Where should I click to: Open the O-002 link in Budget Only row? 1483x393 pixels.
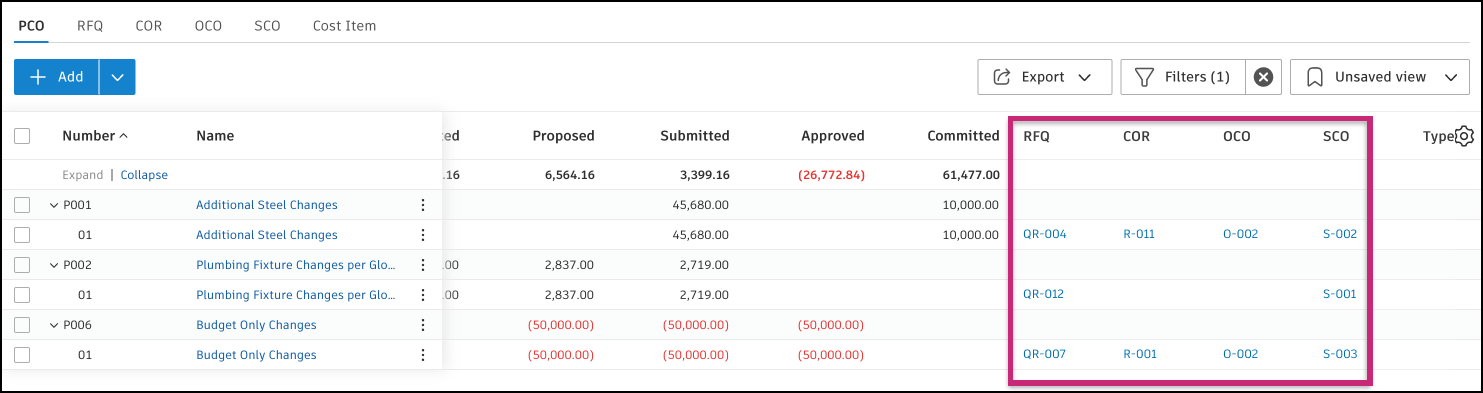(x=1240, y=354)
